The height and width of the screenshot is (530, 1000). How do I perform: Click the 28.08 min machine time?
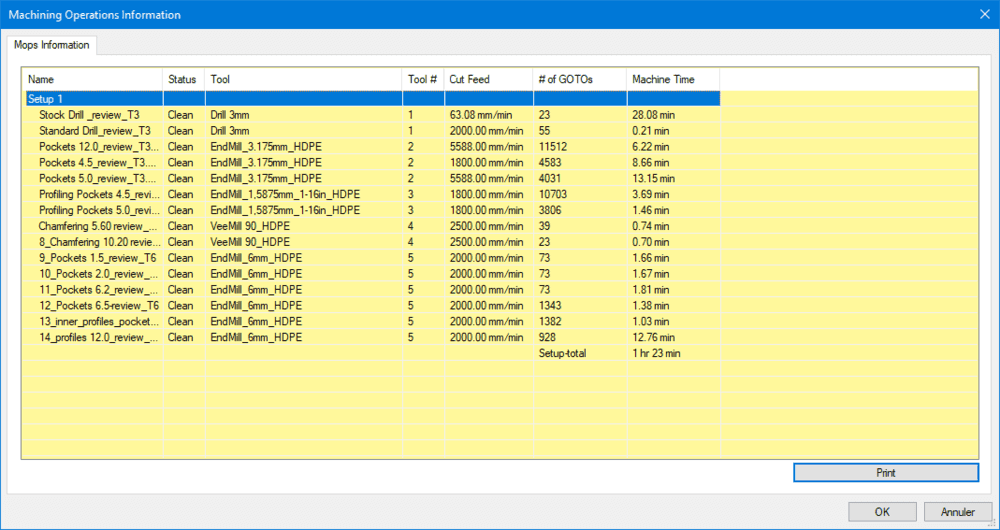click(654, 115)
